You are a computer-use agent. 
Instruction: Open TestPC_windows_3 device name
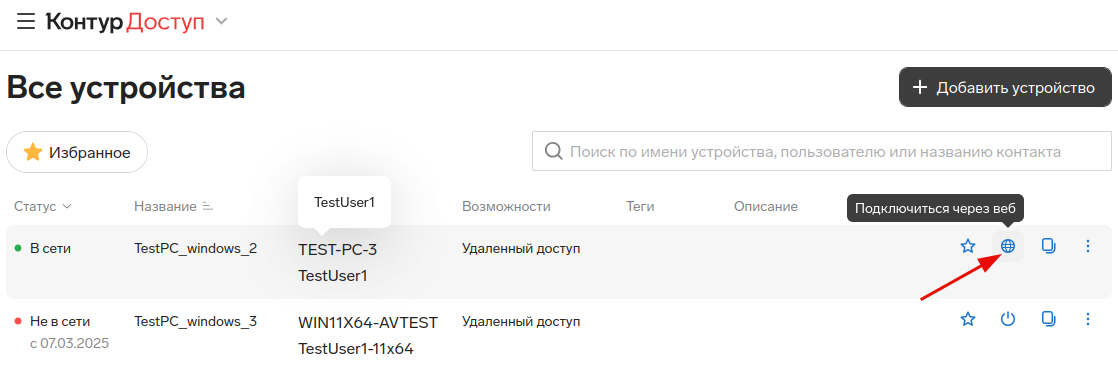195,321
